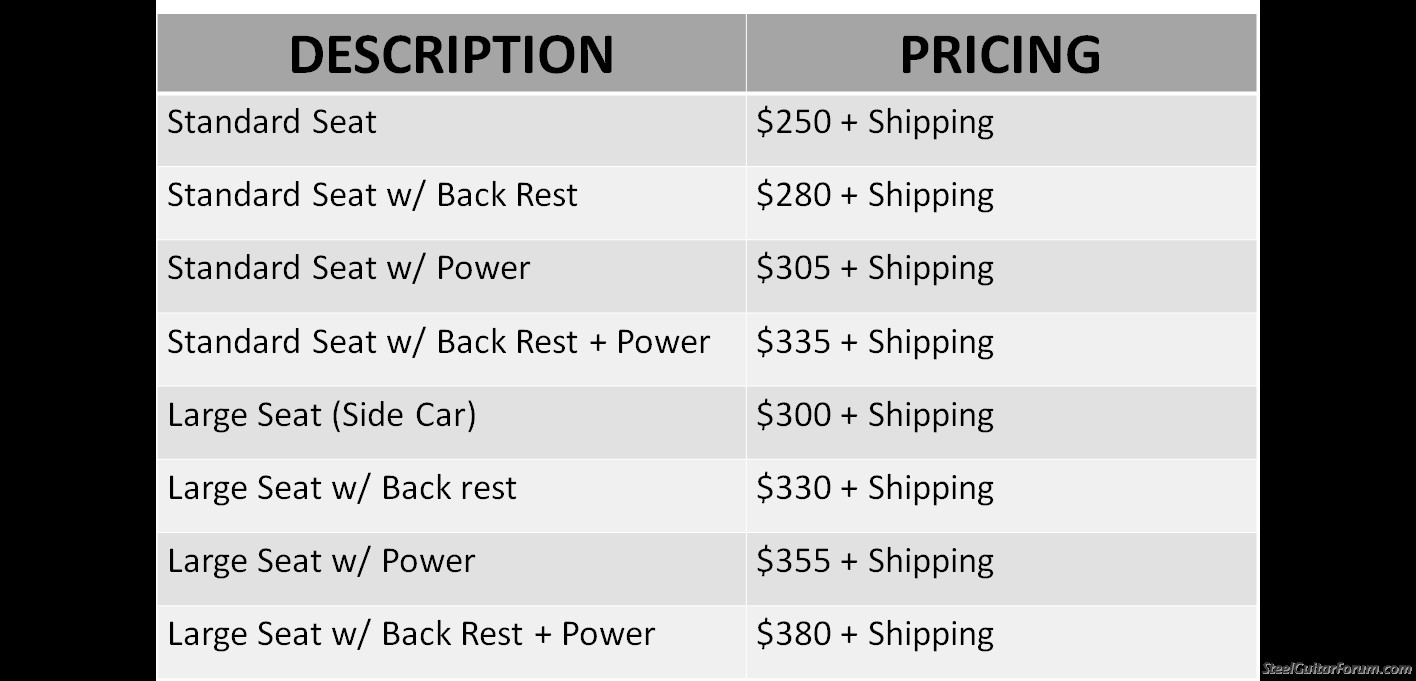Select the $380 + Shipping price
The image size is (1416, 681).
[x=875, y=634]
